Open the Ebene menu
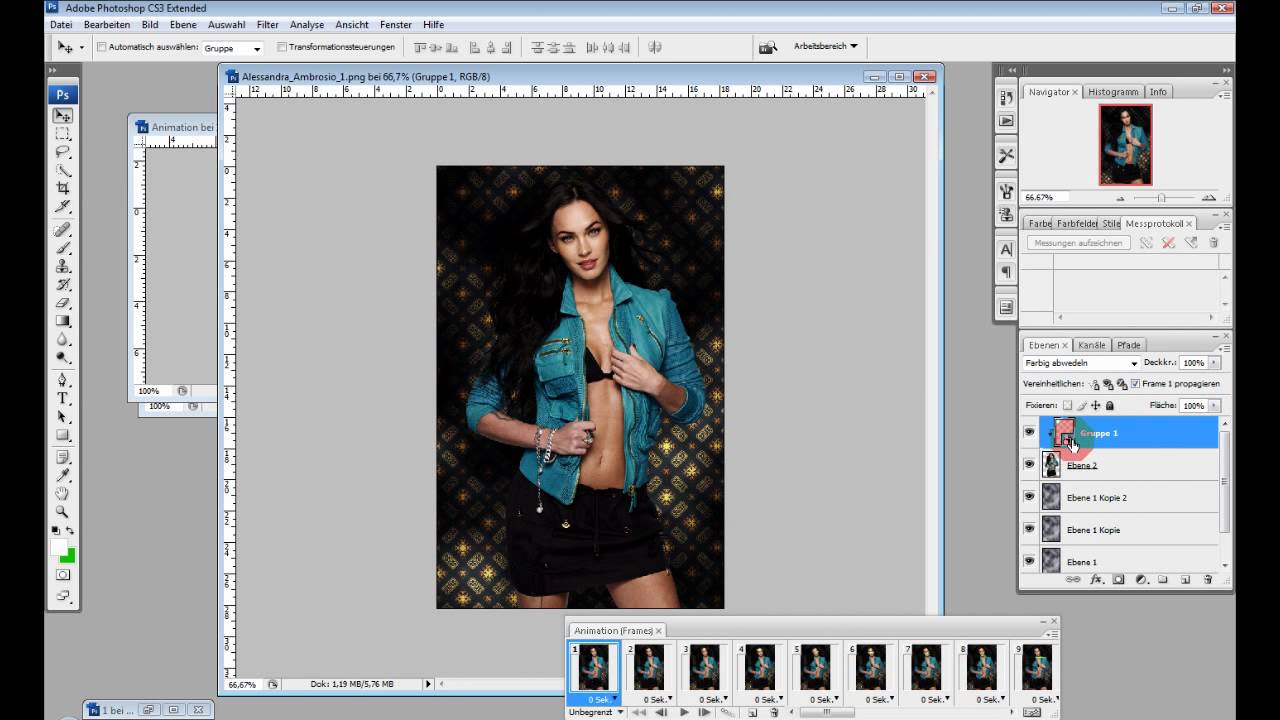 (x=183, y=24)
